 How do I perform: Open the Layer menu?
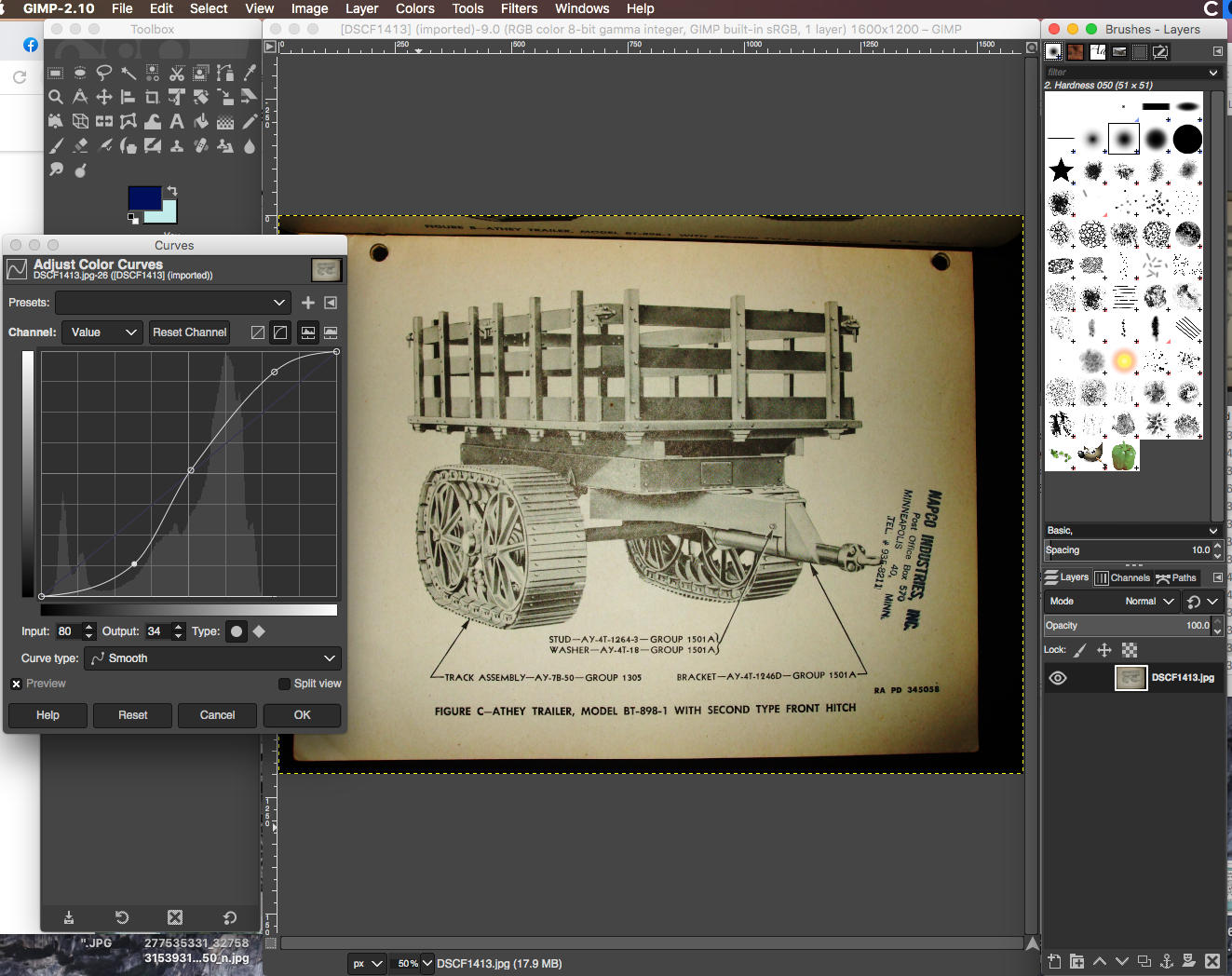coord(361,8)
